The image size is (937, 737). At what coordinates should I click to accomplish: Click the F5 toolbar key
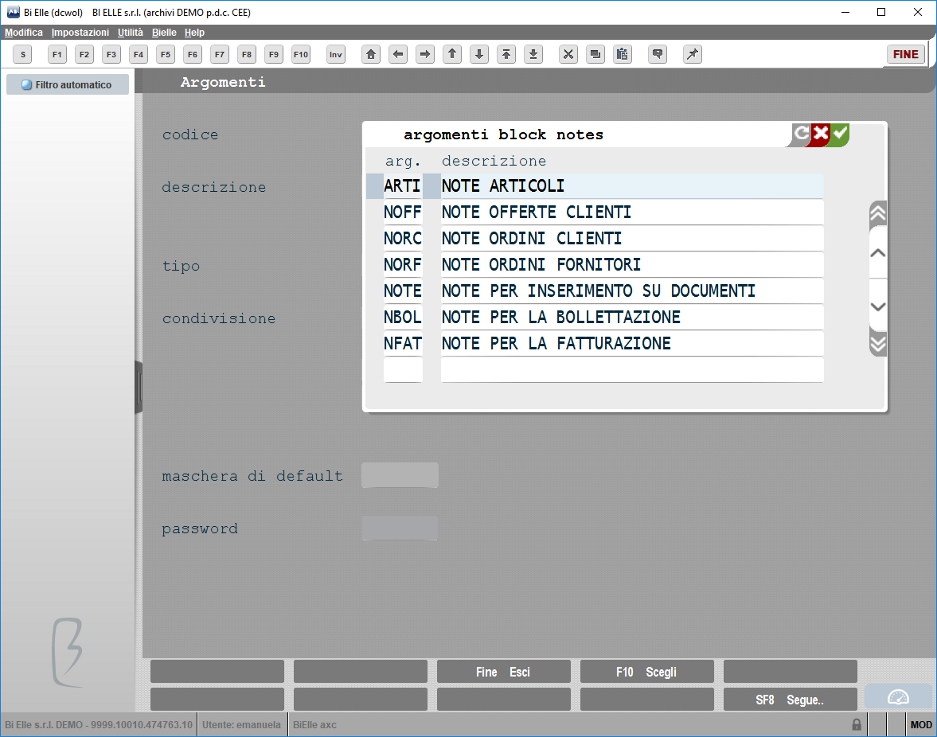[x=166, y=54]
